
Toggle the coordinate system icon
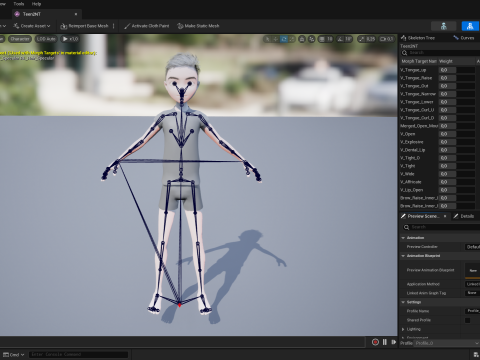[302, 39]
